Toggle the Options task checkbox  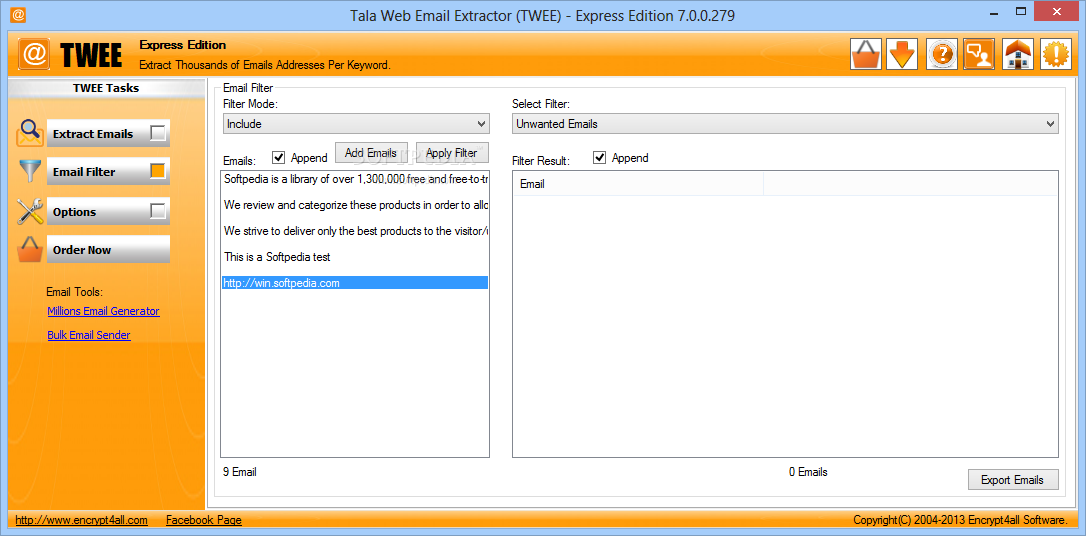coord(158,211)
